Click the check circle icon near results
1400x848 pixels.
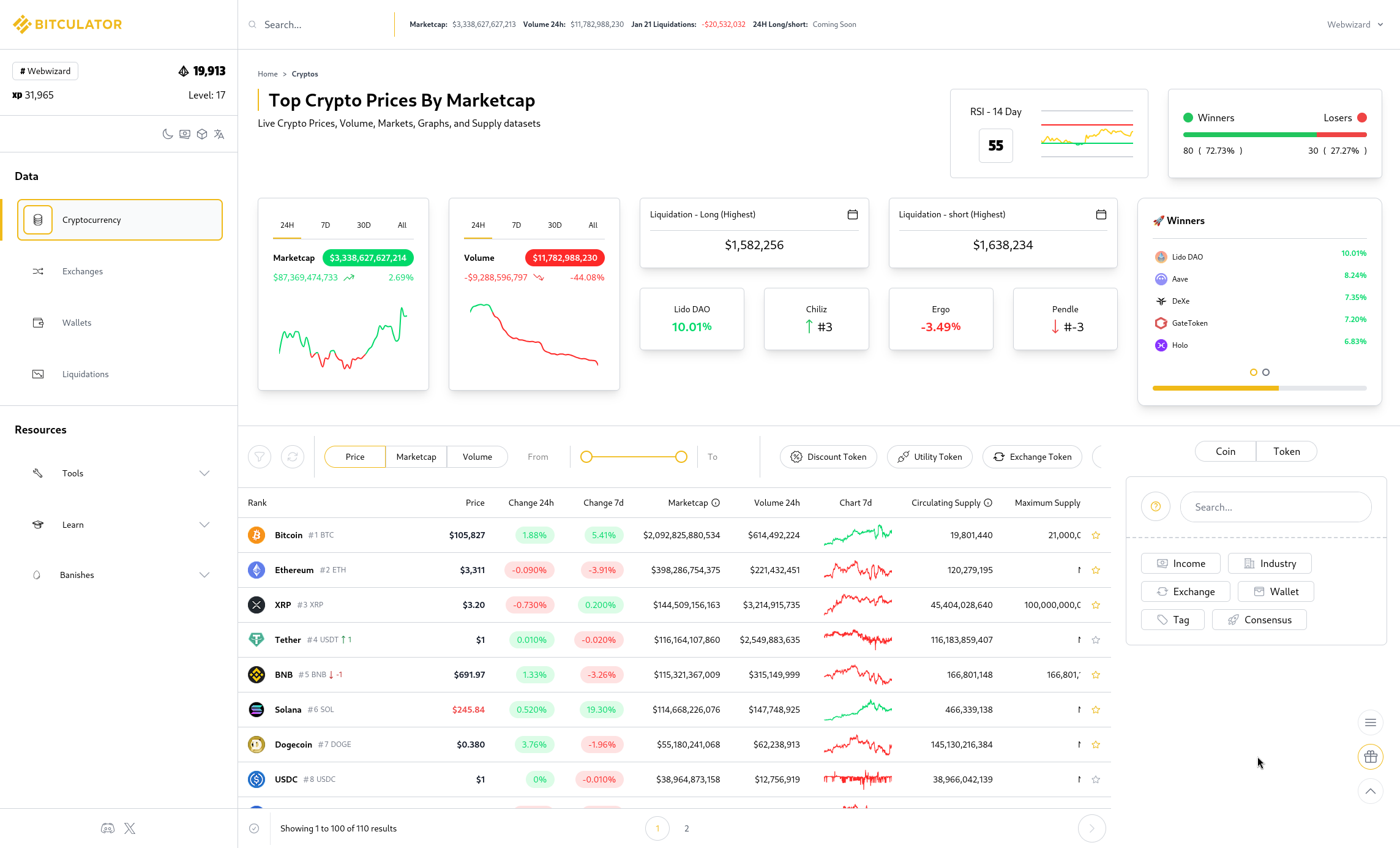click(254, 828)
